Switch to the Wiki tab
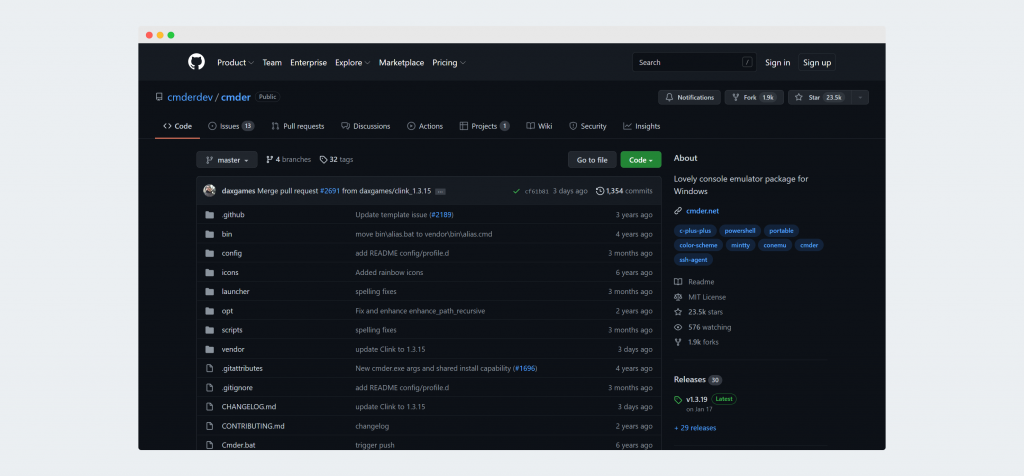This screenshot has height=476, width=1024. click(x=539, y=126)
